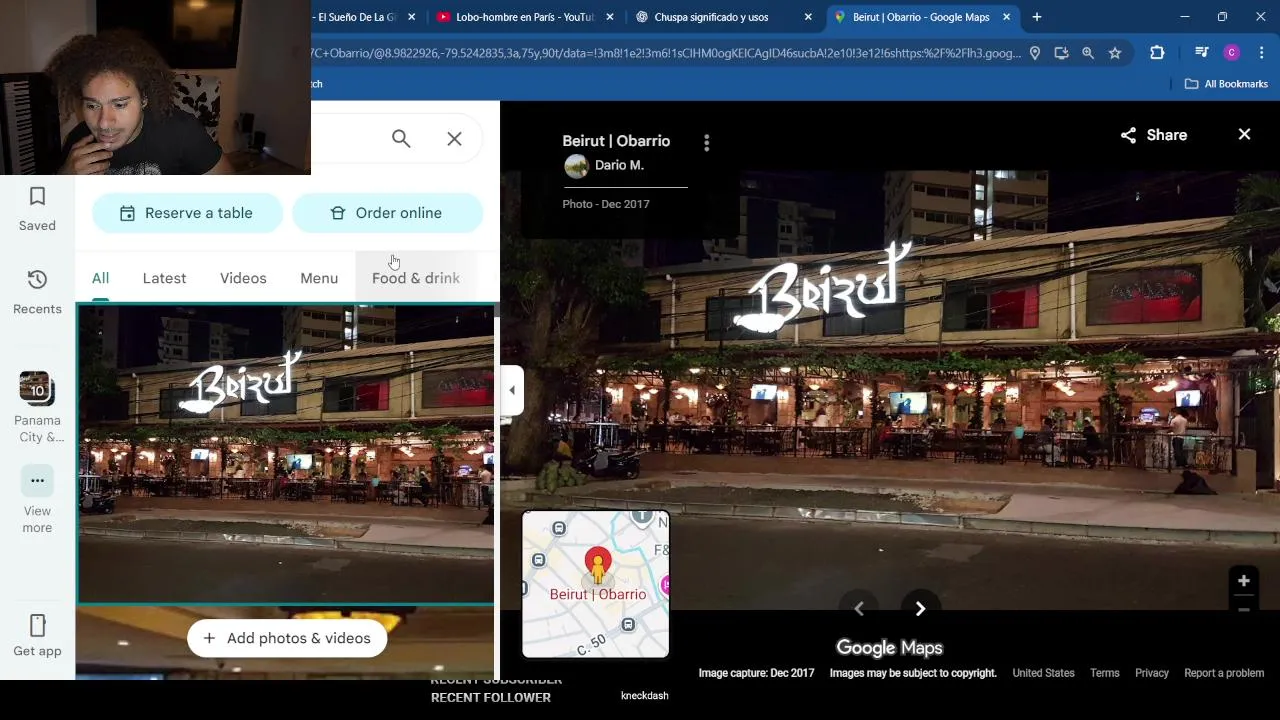Close the Lobo-hombre en París tab
The width and height of the screenshot is (1280, 720).
coord(610,17)
